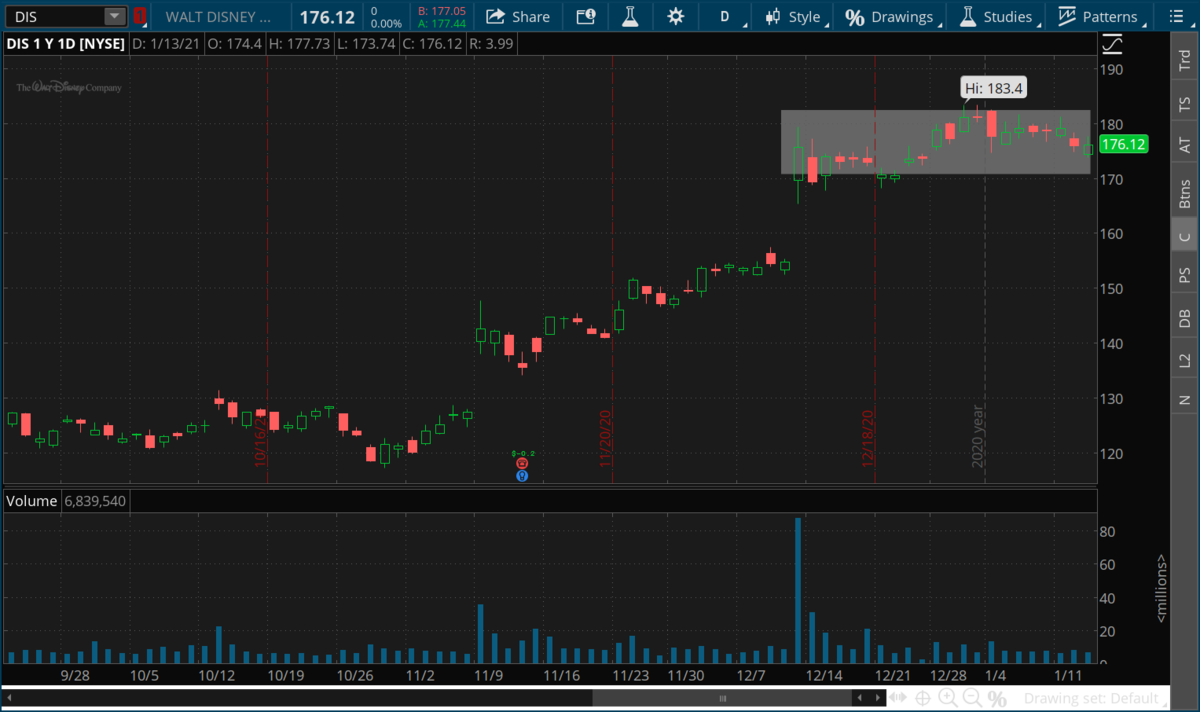Change the D aggregation period
Viewport: 1200px width, 712px height.
[725, 16]
